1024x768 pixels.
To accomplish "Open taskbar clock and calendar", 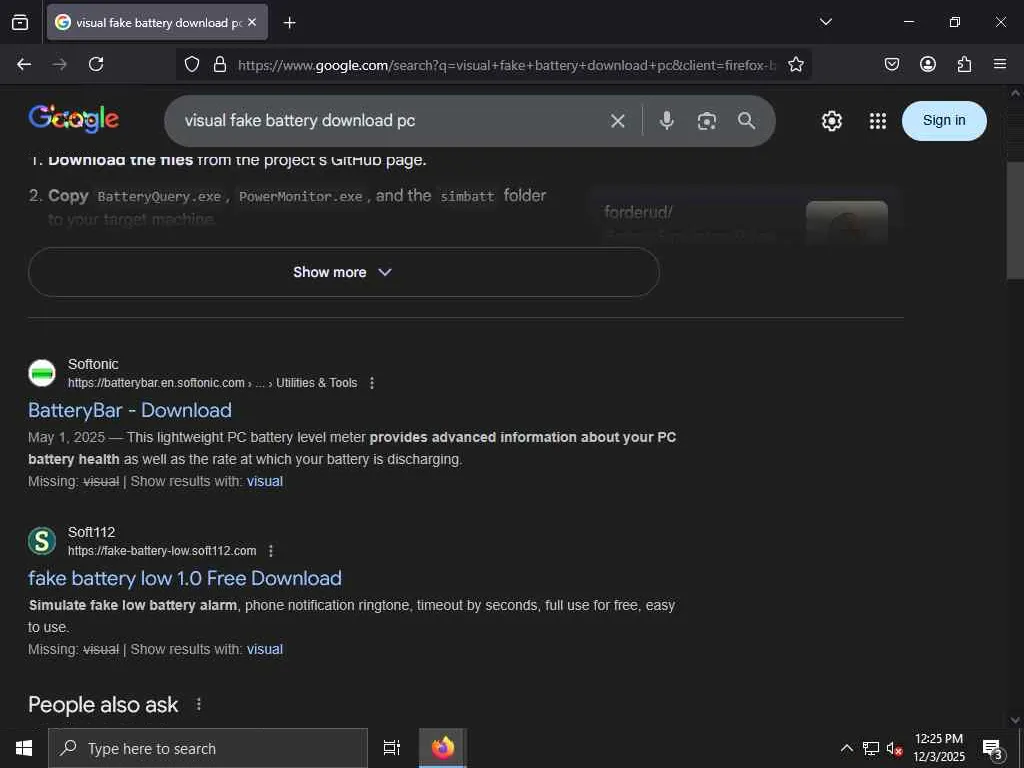I will tap(939, 748).
